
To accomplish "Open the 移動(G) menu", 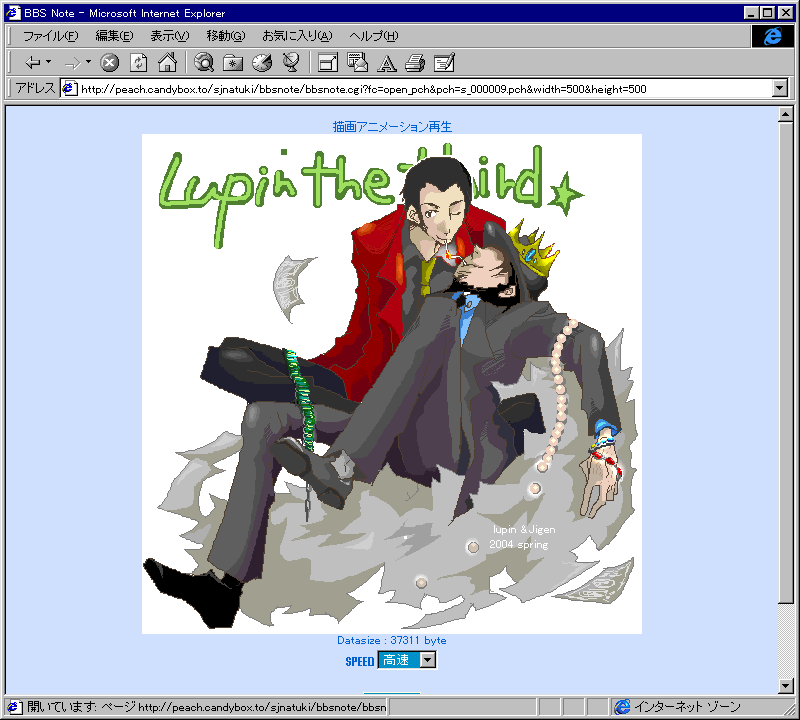I will pos(226,36).
